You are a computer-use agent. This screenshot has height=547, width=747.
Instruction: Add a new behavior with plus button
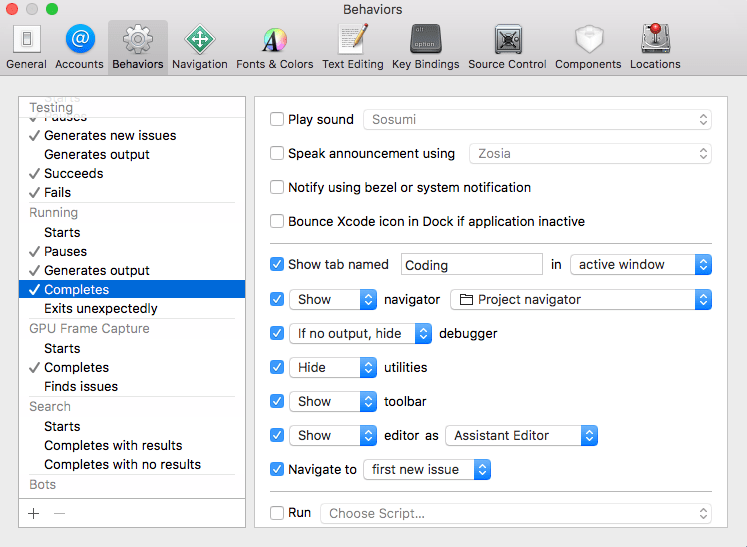(34, 513)
